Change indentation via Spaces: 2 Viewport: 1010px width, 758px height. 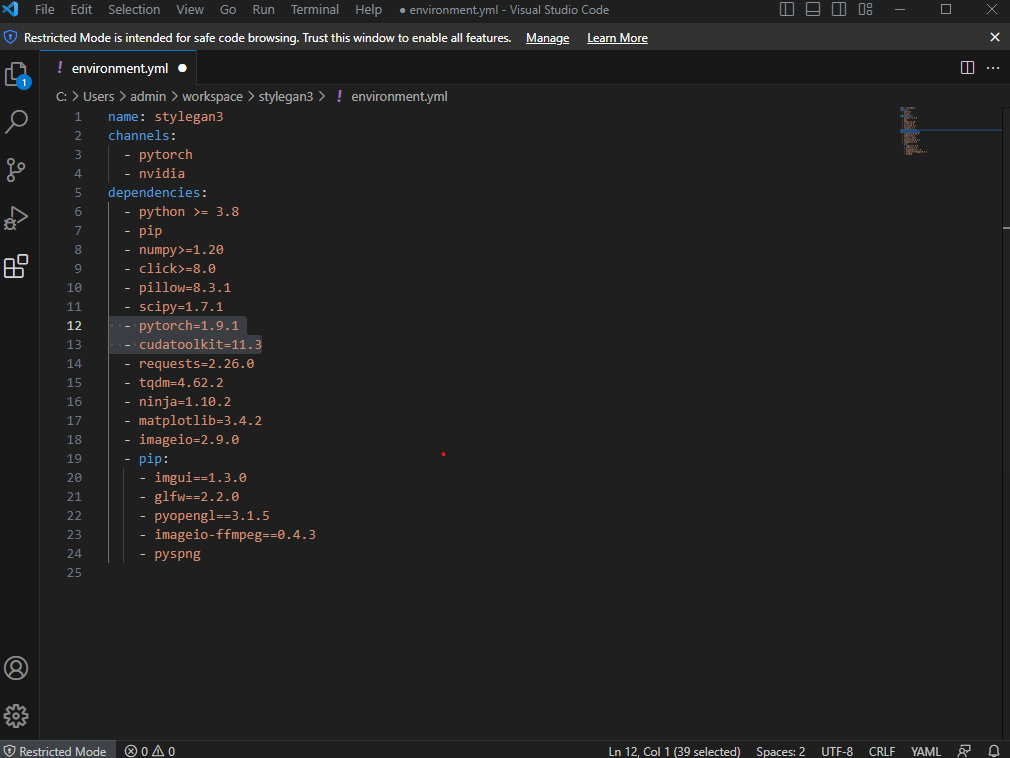tap(780, 751)
